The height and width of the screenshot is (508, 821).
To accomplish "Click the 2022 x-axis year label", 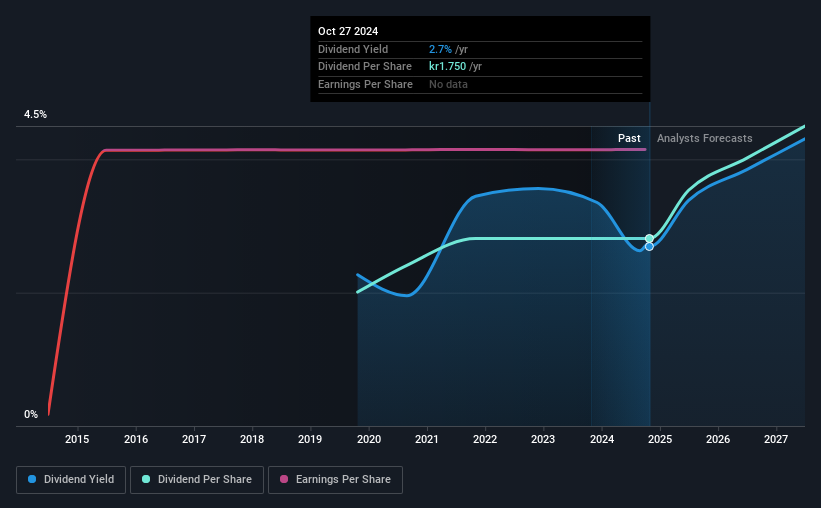I will point(485,439).
